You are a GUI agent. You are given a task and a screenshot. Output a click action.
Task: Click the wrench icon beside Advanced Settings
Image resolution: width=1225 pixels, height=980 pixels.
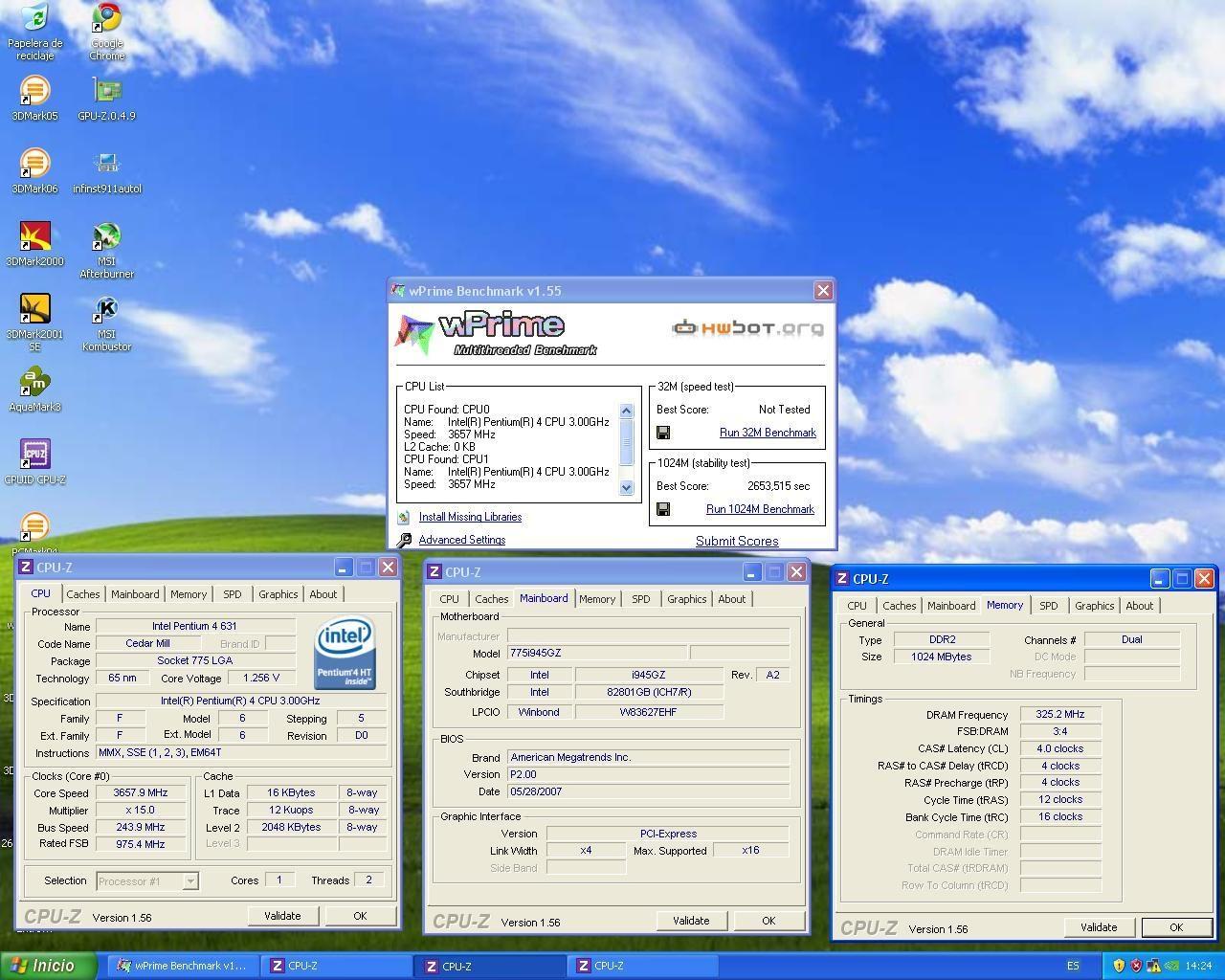404,540
